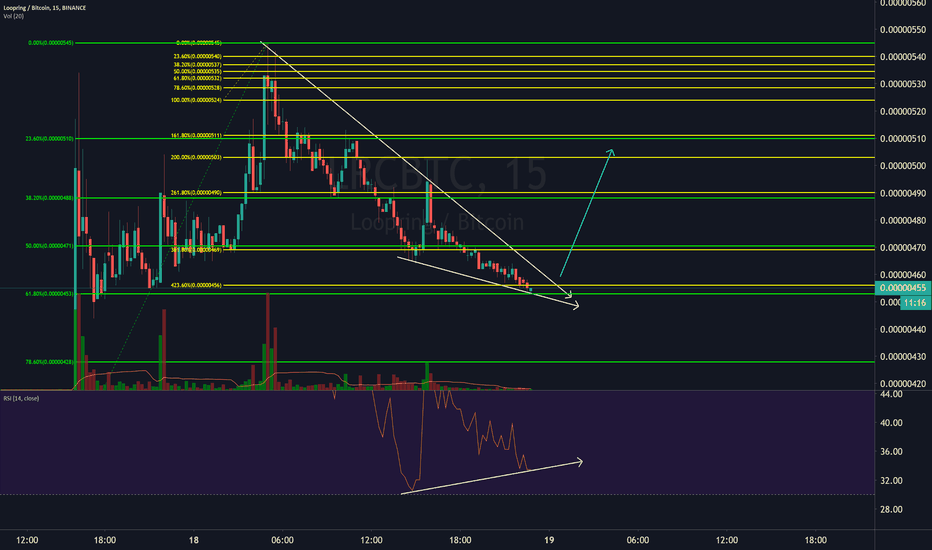The width and height of the screenshot is (932, 550).
Task: Click price axis value 0.00000510
Action: point(903,139)
